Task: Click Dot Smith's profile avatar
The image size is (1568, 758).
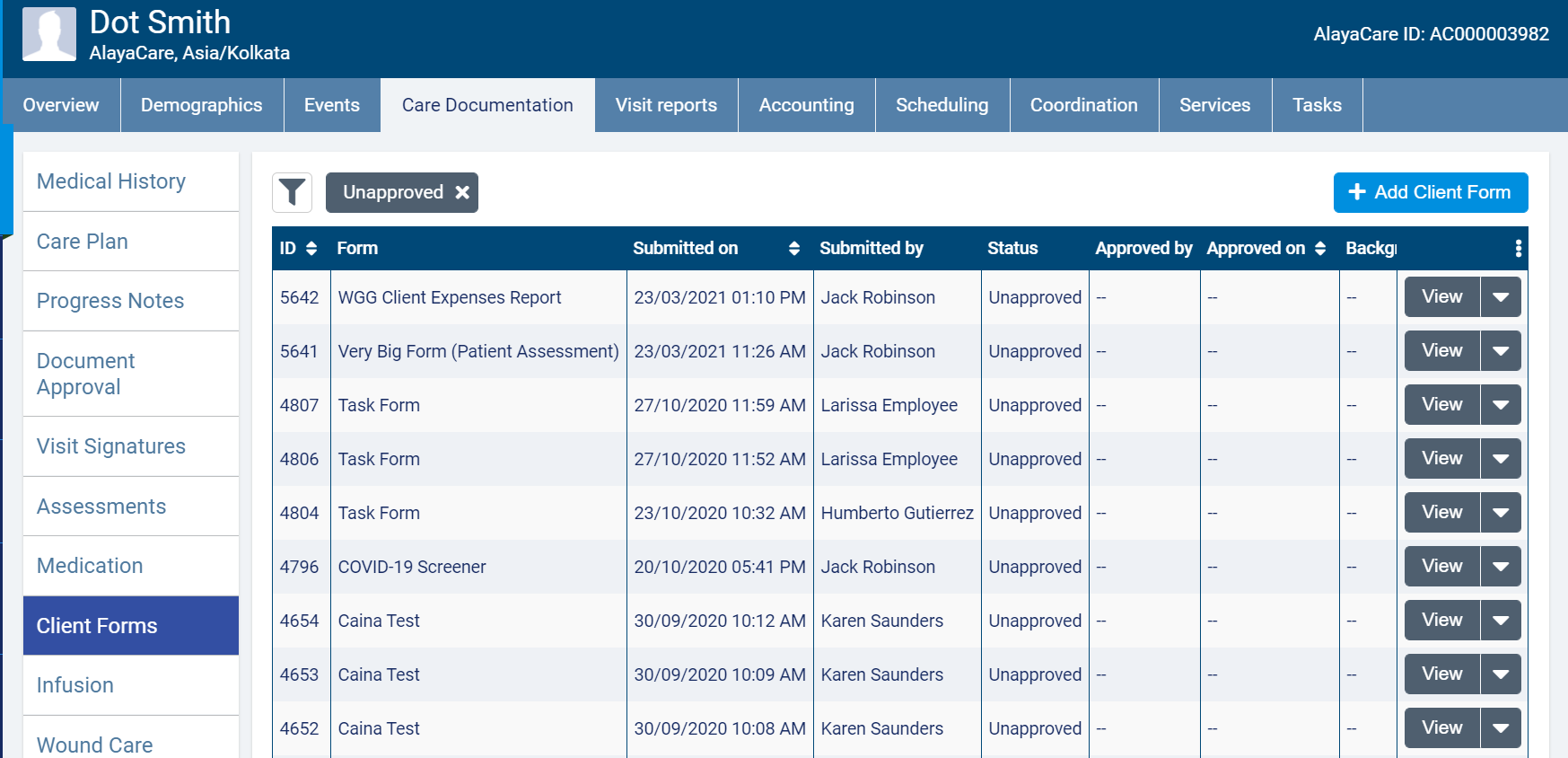Action: (49, 34)
